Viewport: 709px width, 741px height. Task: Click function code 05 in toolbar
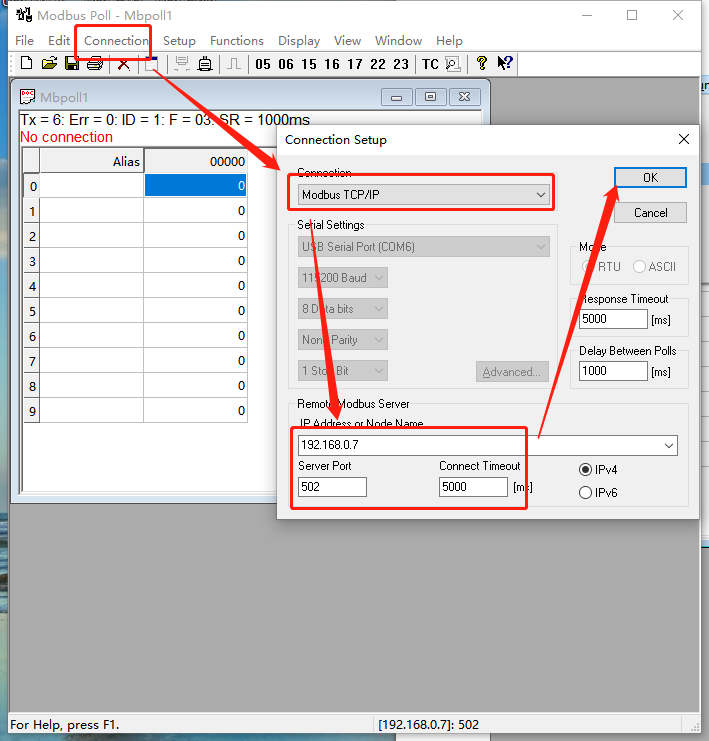(x=263, y=64)
